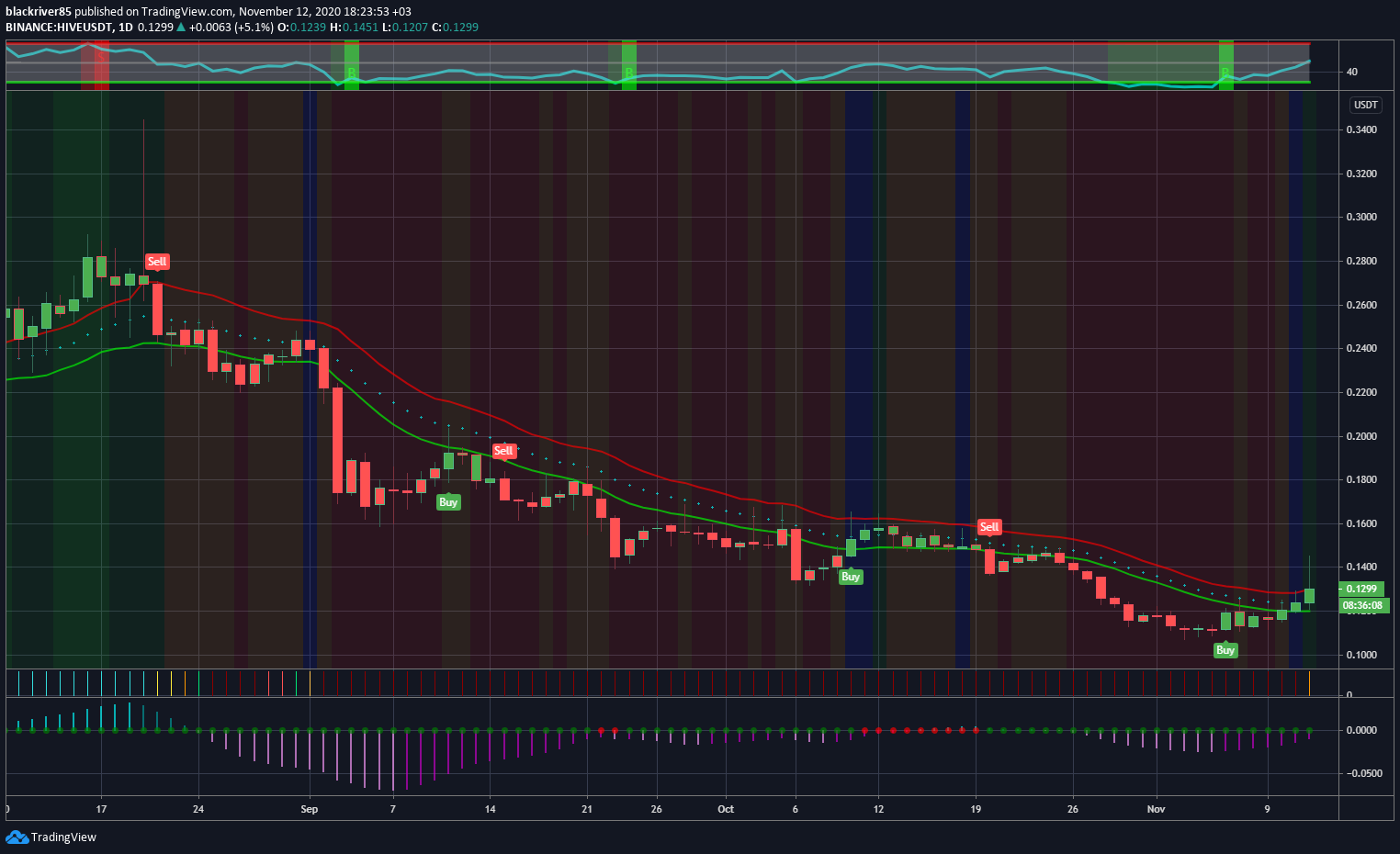This screenshot has width=1400, height=854.
Task: Click the Oct label on time axis
Action: point(726,809)
